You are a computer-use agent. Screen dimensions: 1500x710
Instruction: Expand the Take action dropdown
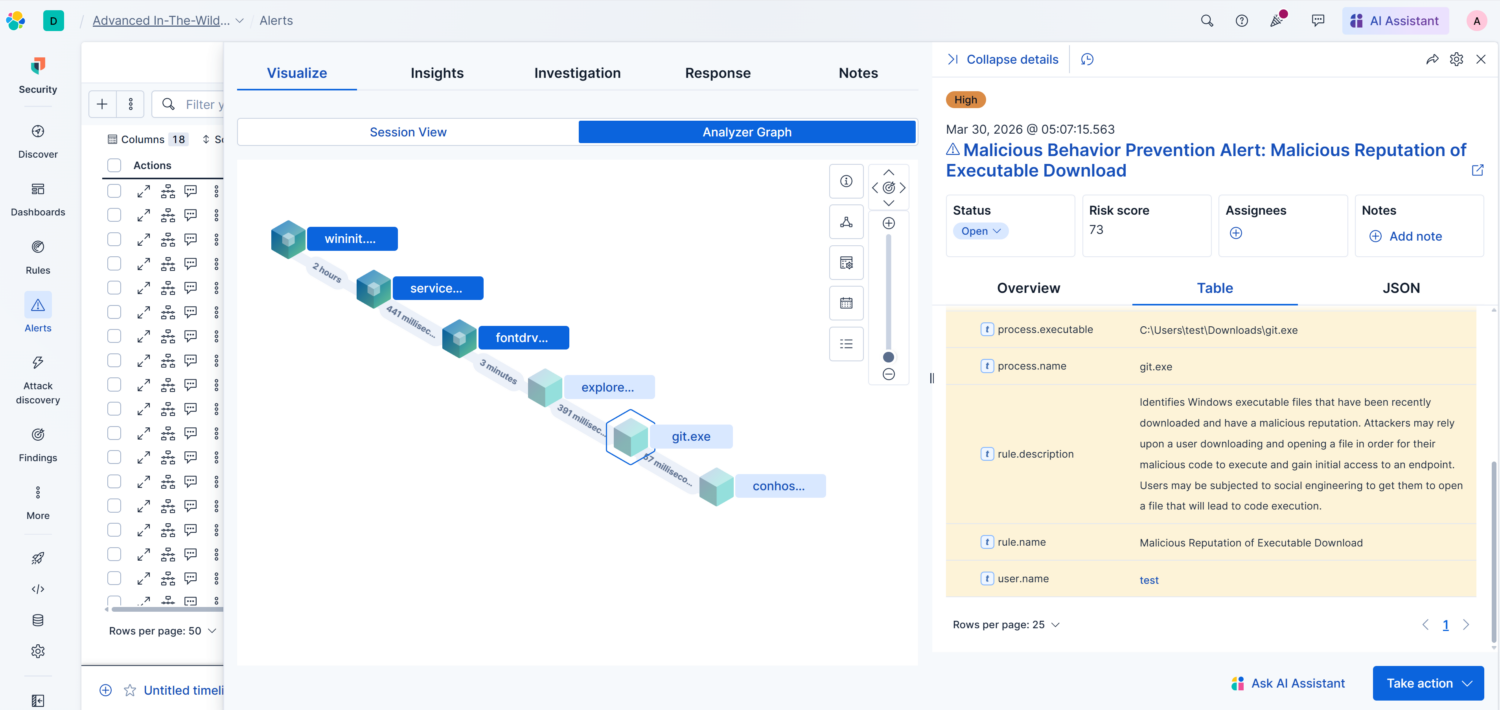coord(1428,683)
